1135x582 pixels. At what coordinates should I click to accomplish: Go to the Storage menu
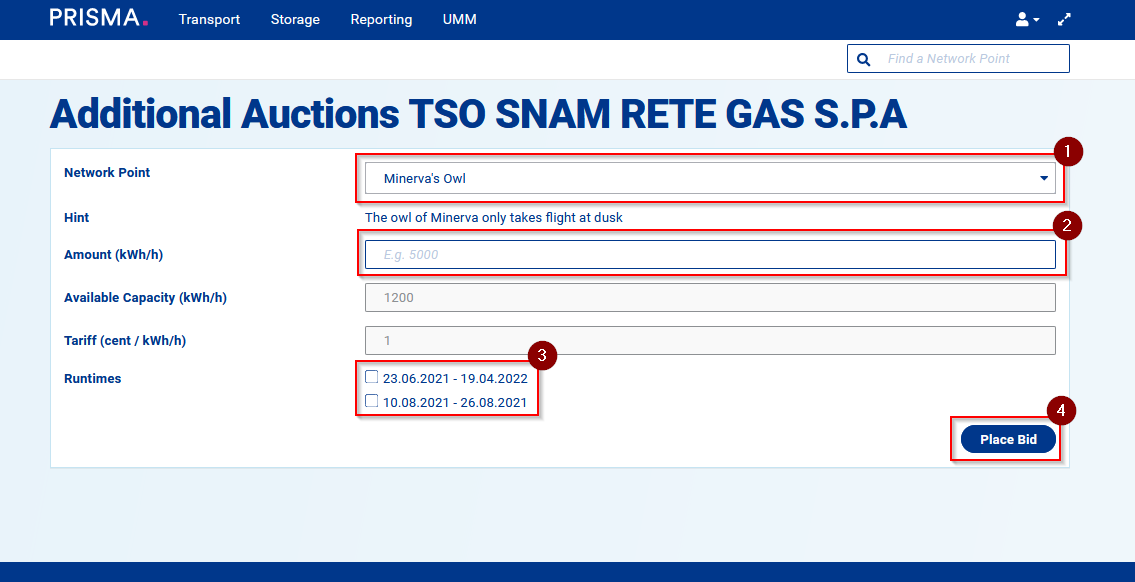point(295,20)
